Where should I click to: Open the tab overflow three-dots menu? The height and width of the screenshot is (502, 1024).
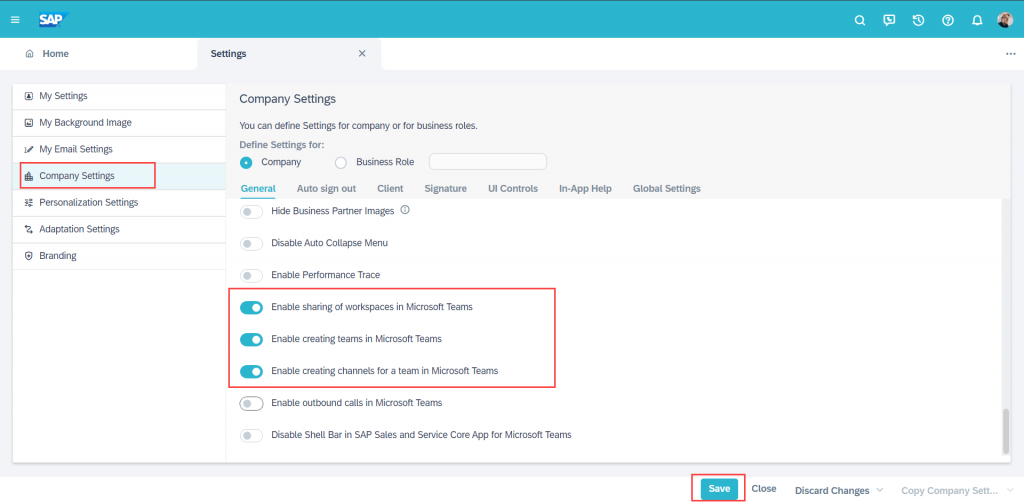coord(1010,54)
